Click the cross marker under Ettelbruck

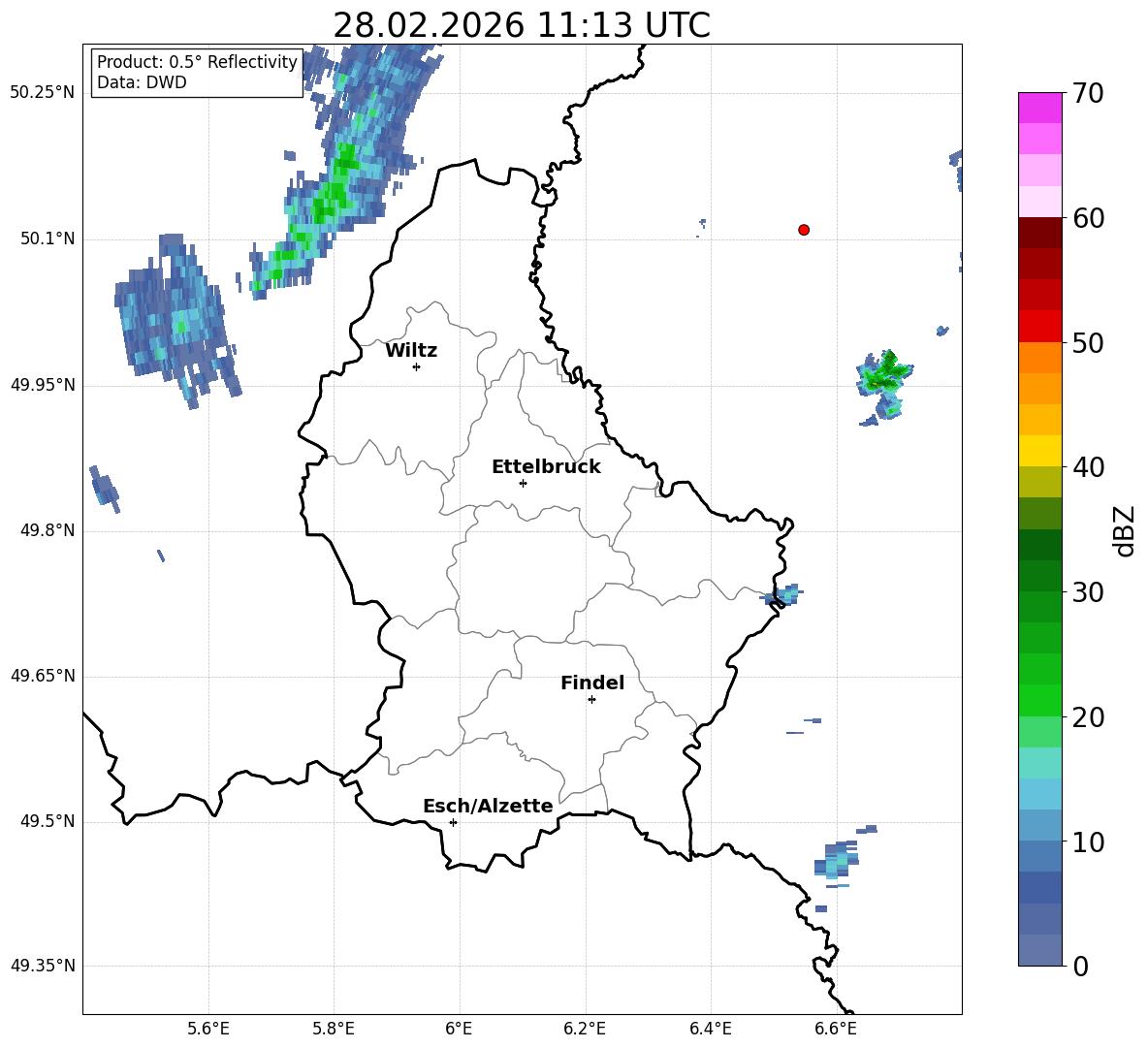coord(523,483)
